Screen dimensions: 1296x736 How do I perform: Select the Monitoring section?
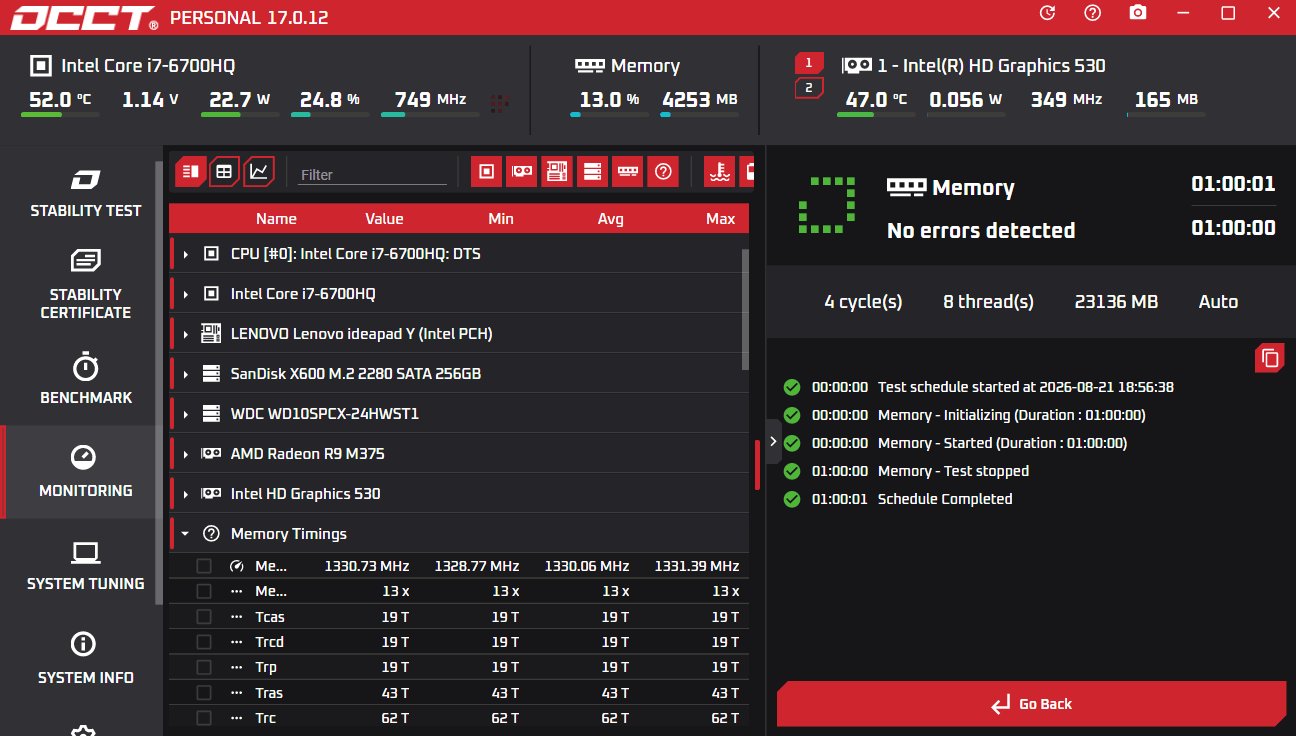pos(80,472)
